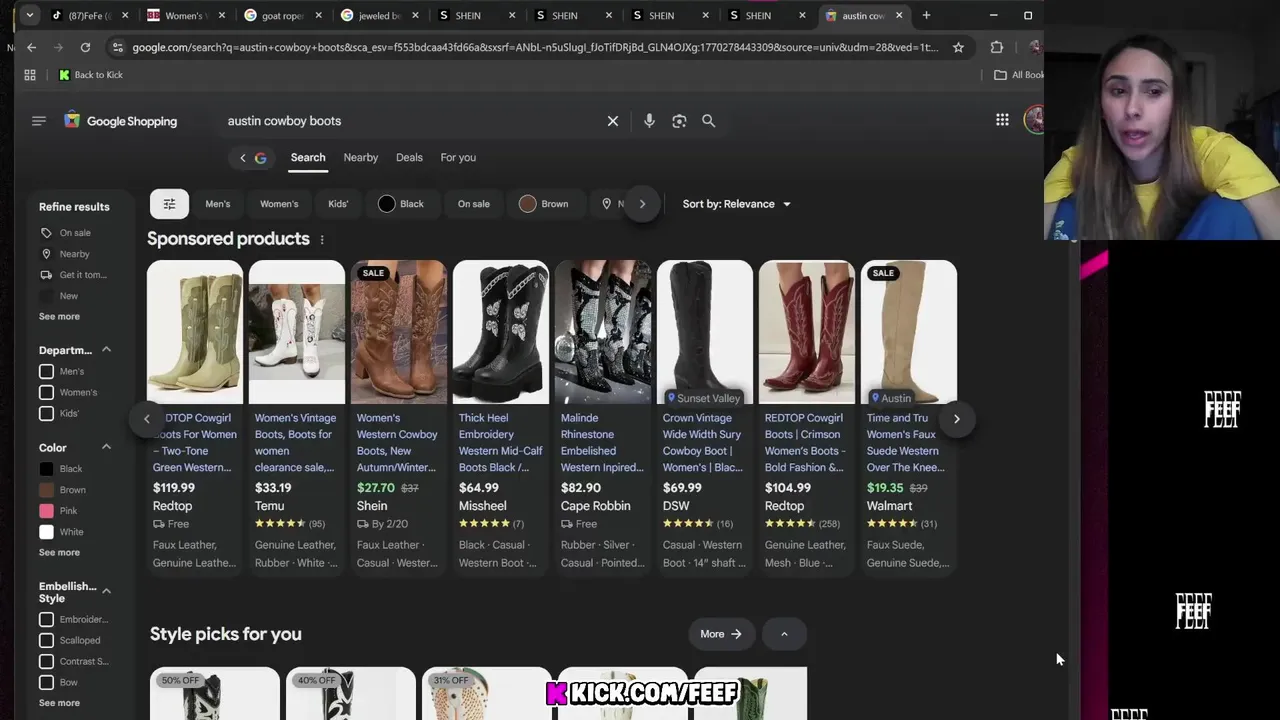Check the Contrast Stitching style checkbox

point(46,662)
